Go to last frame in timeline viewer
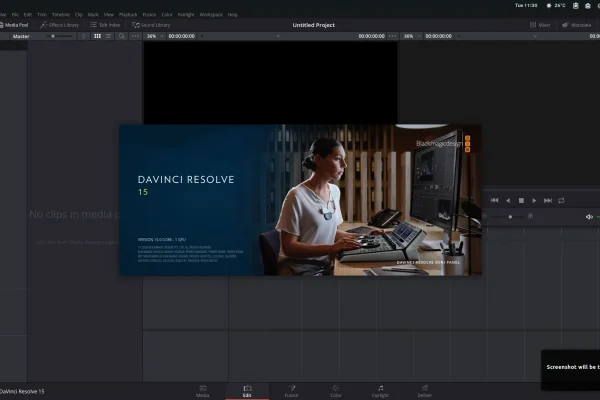 pos(548,200)
